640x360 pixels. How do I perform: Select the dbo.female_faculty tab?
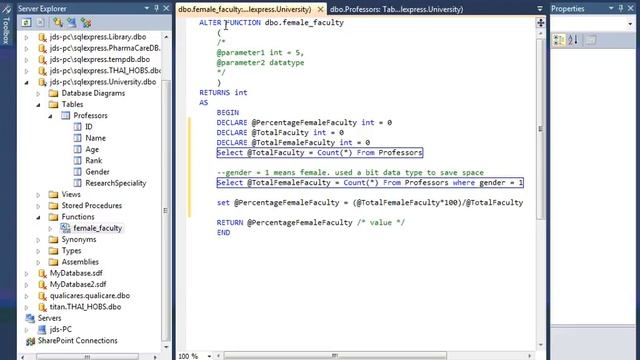point(245,9)
